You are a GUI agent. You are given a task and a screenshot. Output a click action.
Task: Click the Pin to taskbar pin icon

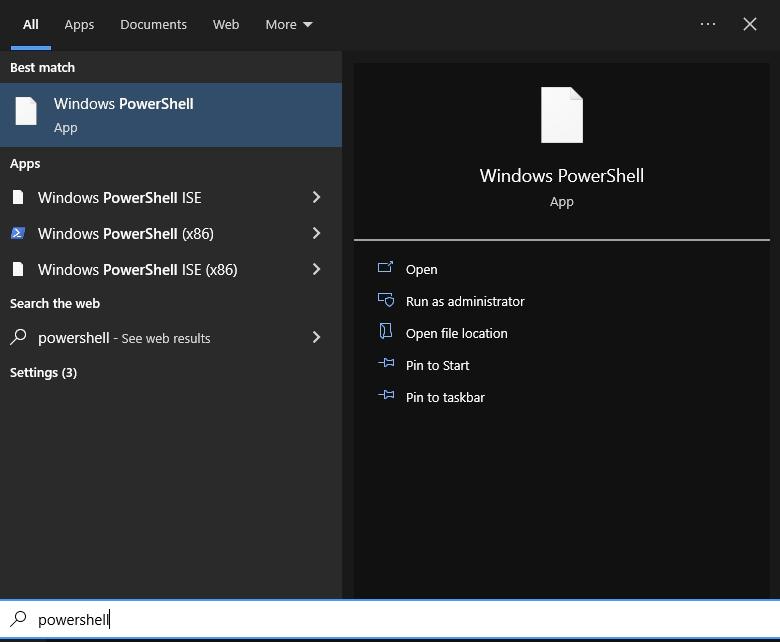tap(386, 397)
